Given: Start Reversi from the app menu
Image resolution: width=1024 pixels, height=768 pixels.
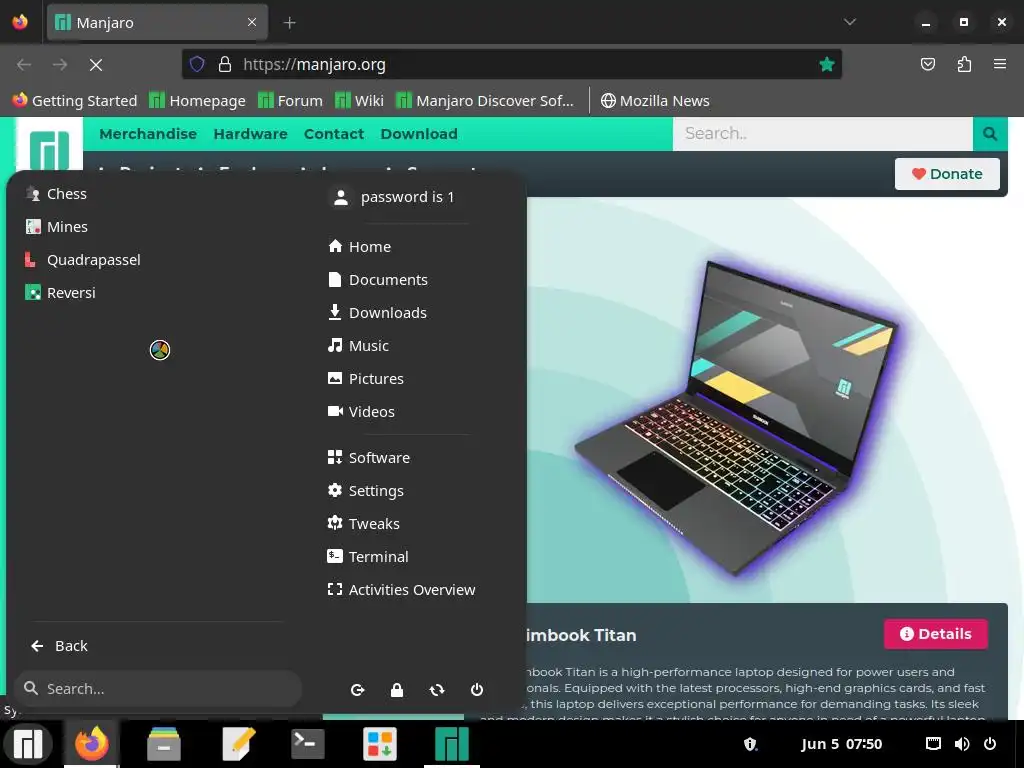Looking at the screenshot, I should [60, 293].
